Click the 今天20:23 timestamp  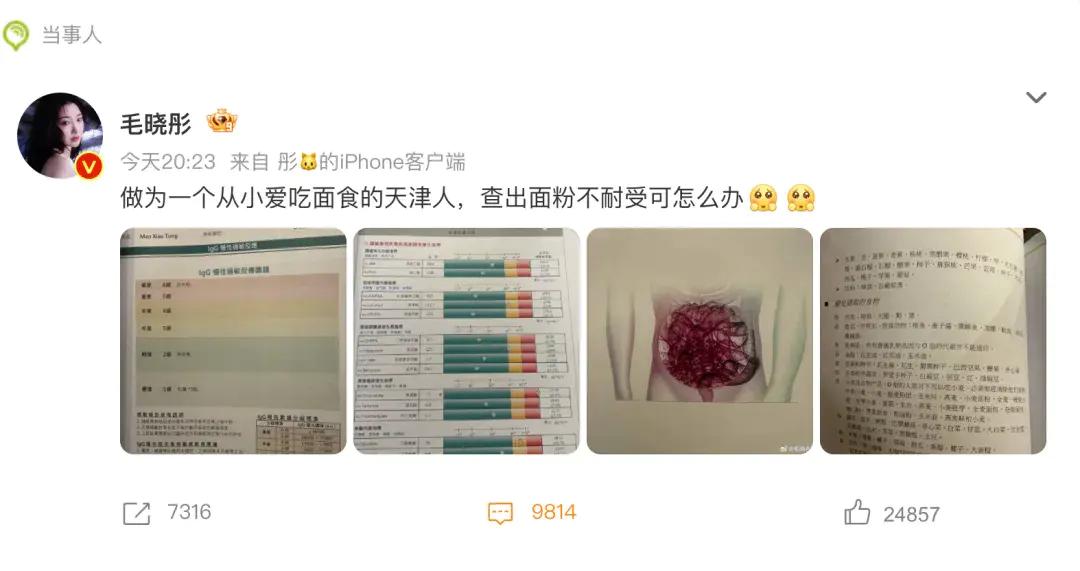coord(168,163)
